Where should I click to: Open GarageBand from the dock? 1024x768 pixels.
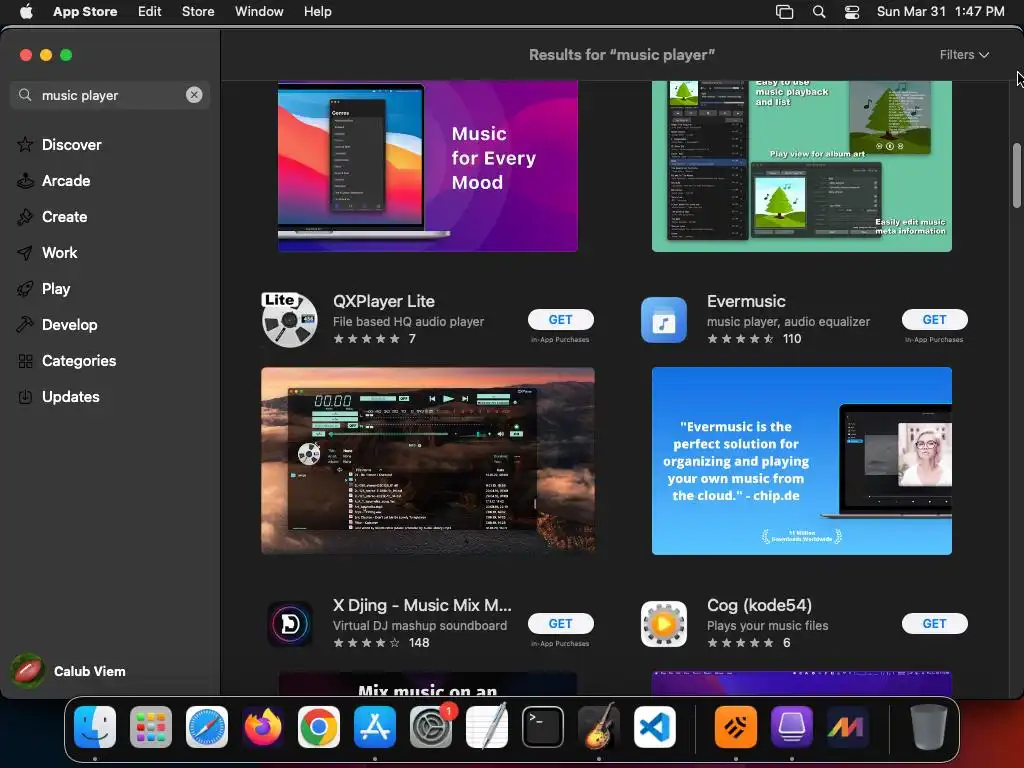pyautogui.click(x=599, y=727)
